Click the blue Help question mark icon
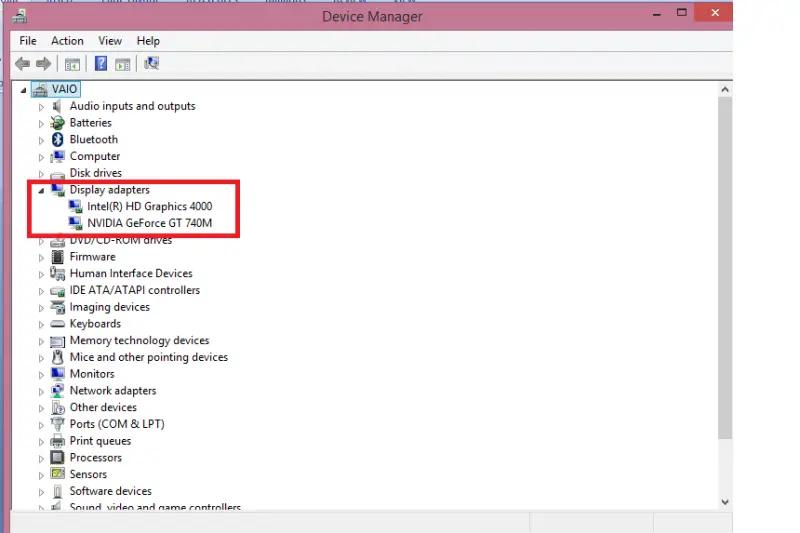This screenshot has height=533, width=800. pos(101,63)
